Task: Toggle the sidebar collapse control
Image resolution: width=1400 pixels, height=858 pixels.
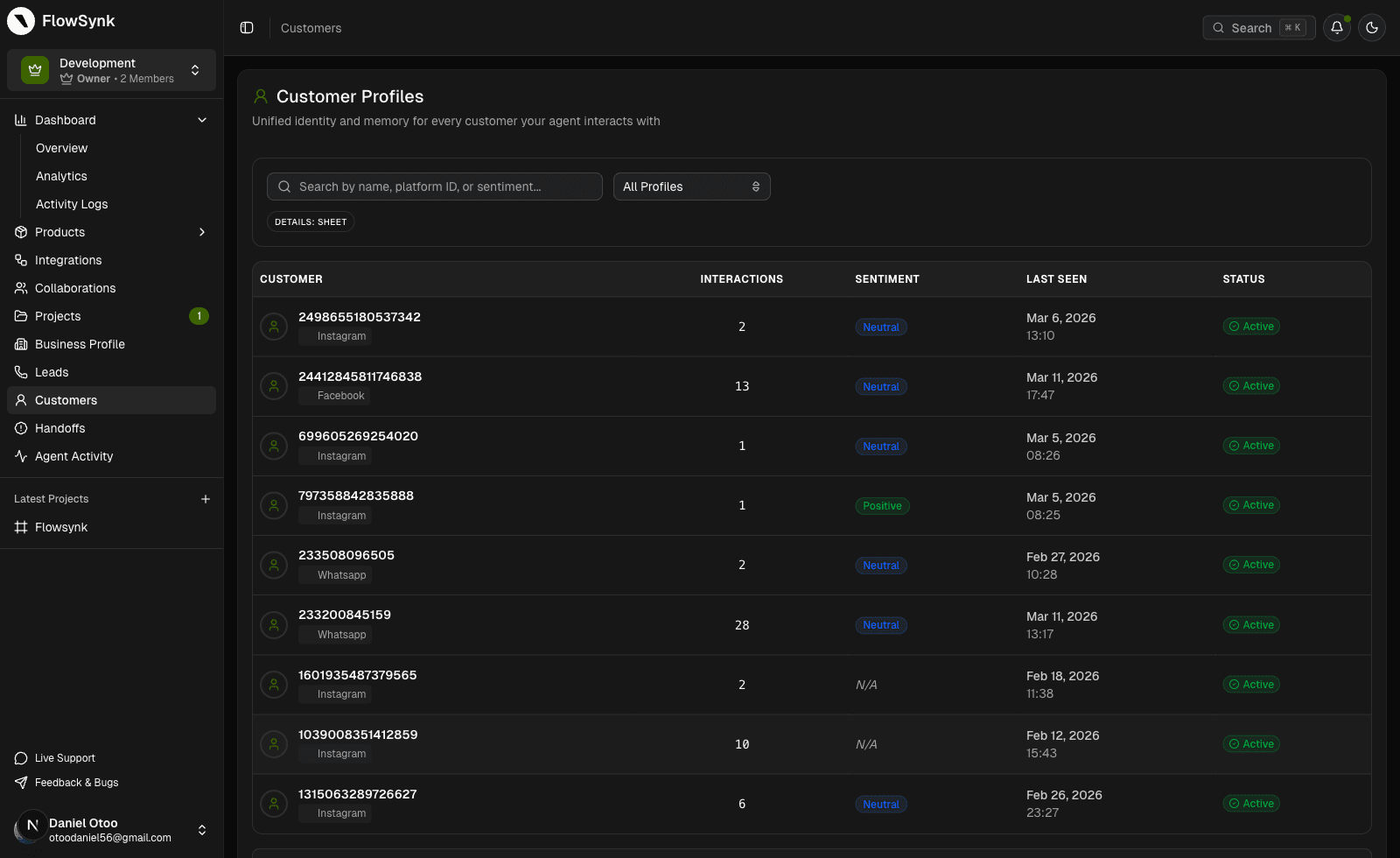Action: [246, 27]
